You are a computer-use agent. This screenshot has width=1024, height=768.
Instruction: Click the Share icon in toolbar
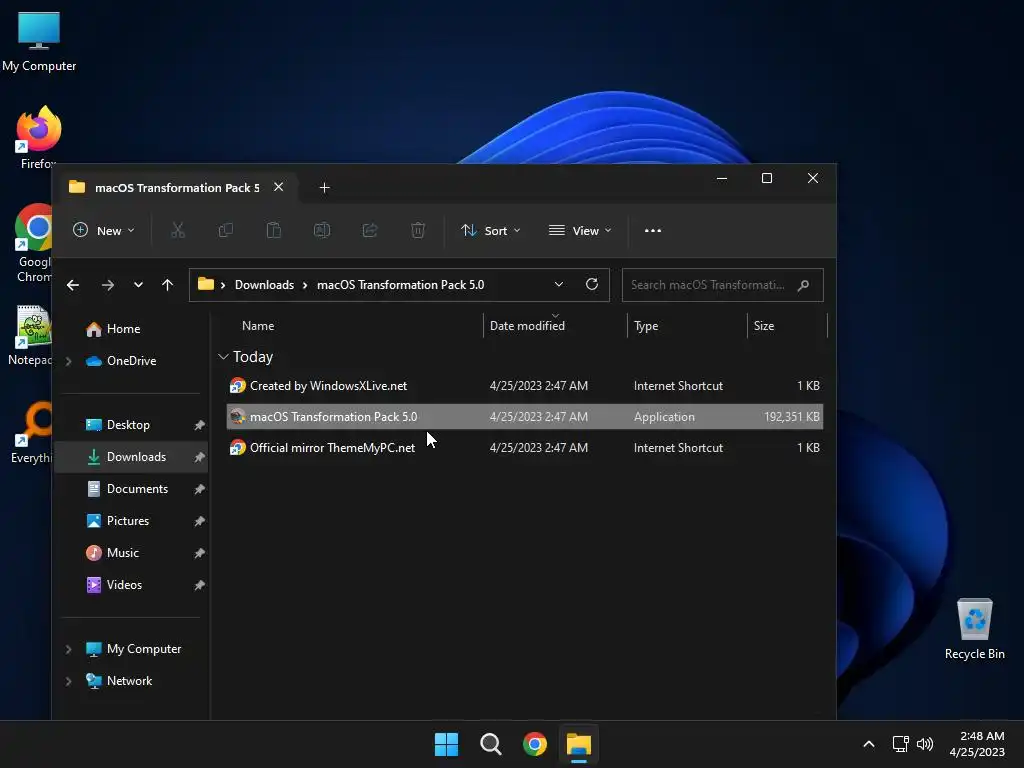pyautogui.click(x=370, y=231)
